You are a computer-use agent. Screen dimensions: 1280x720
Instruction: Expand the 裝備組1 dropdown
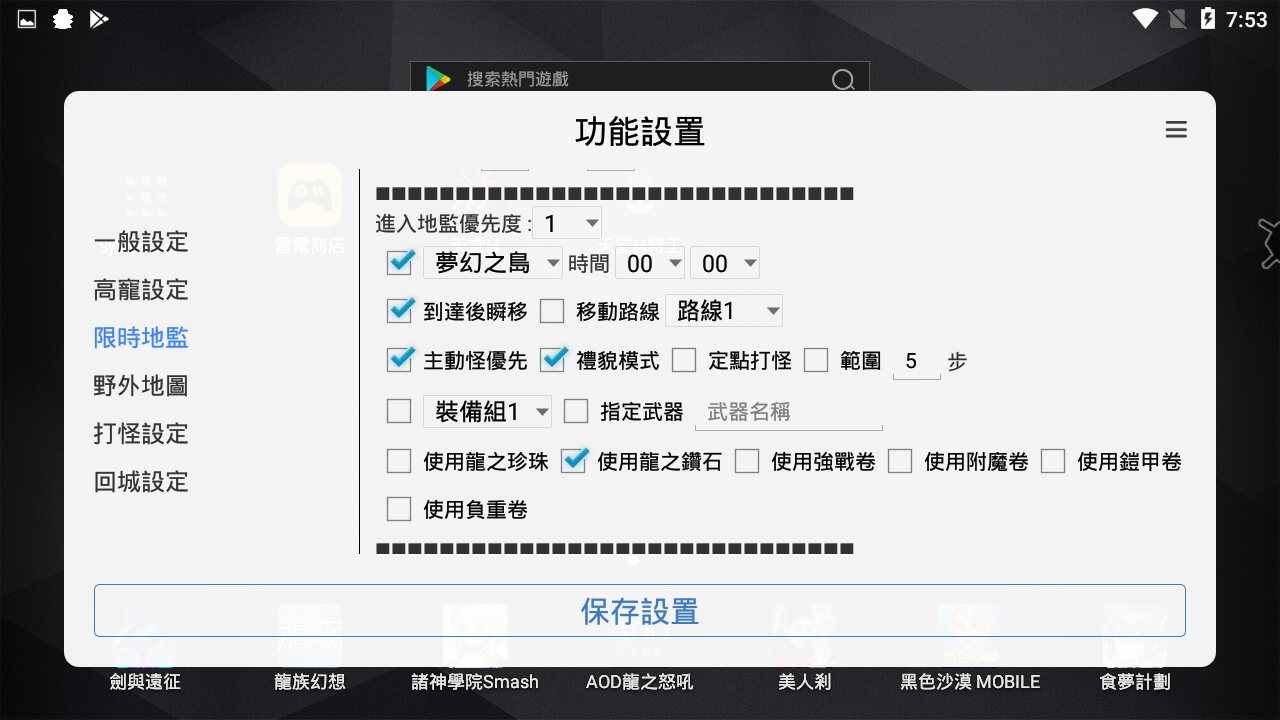click(487, 411)
